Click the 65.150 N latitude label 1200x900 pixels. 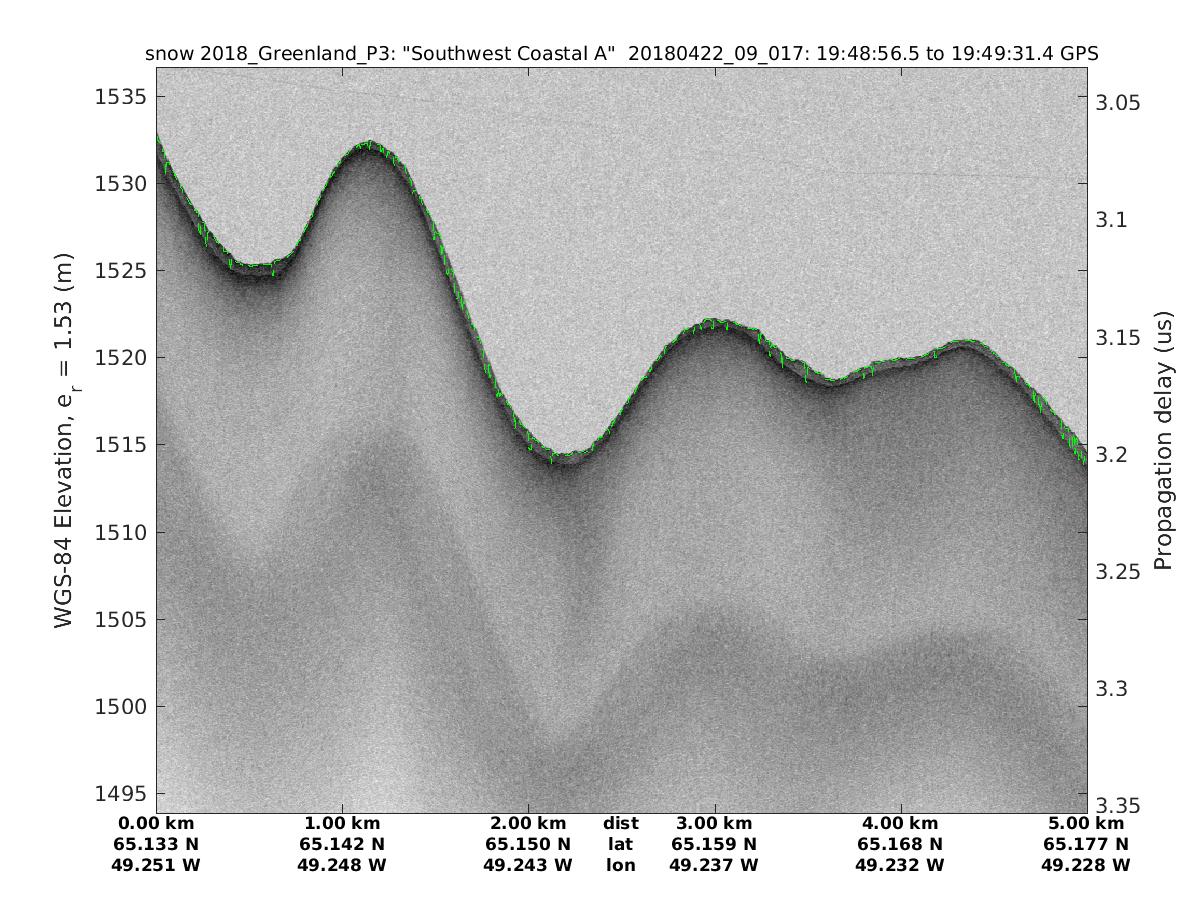point(528,844)
